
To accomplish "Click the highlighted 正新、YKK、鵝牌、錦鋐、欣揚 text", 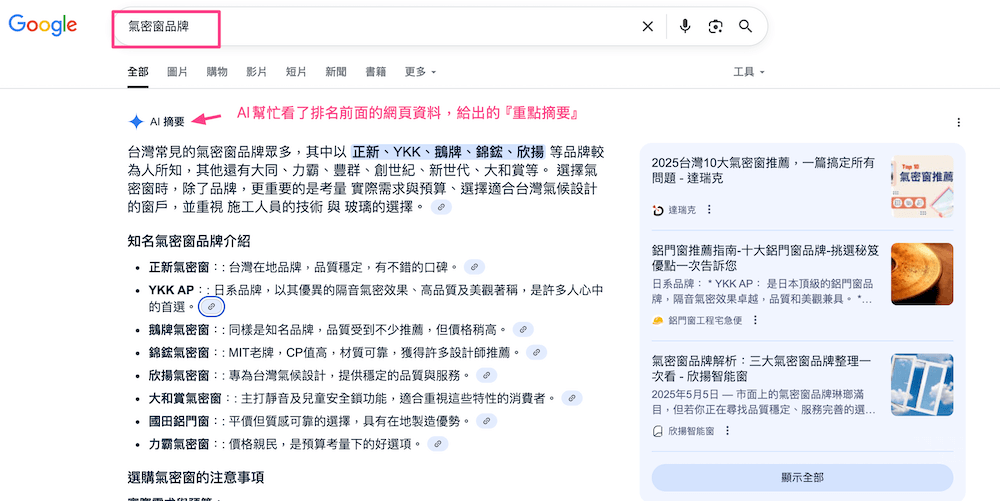I will click(448, 152).
